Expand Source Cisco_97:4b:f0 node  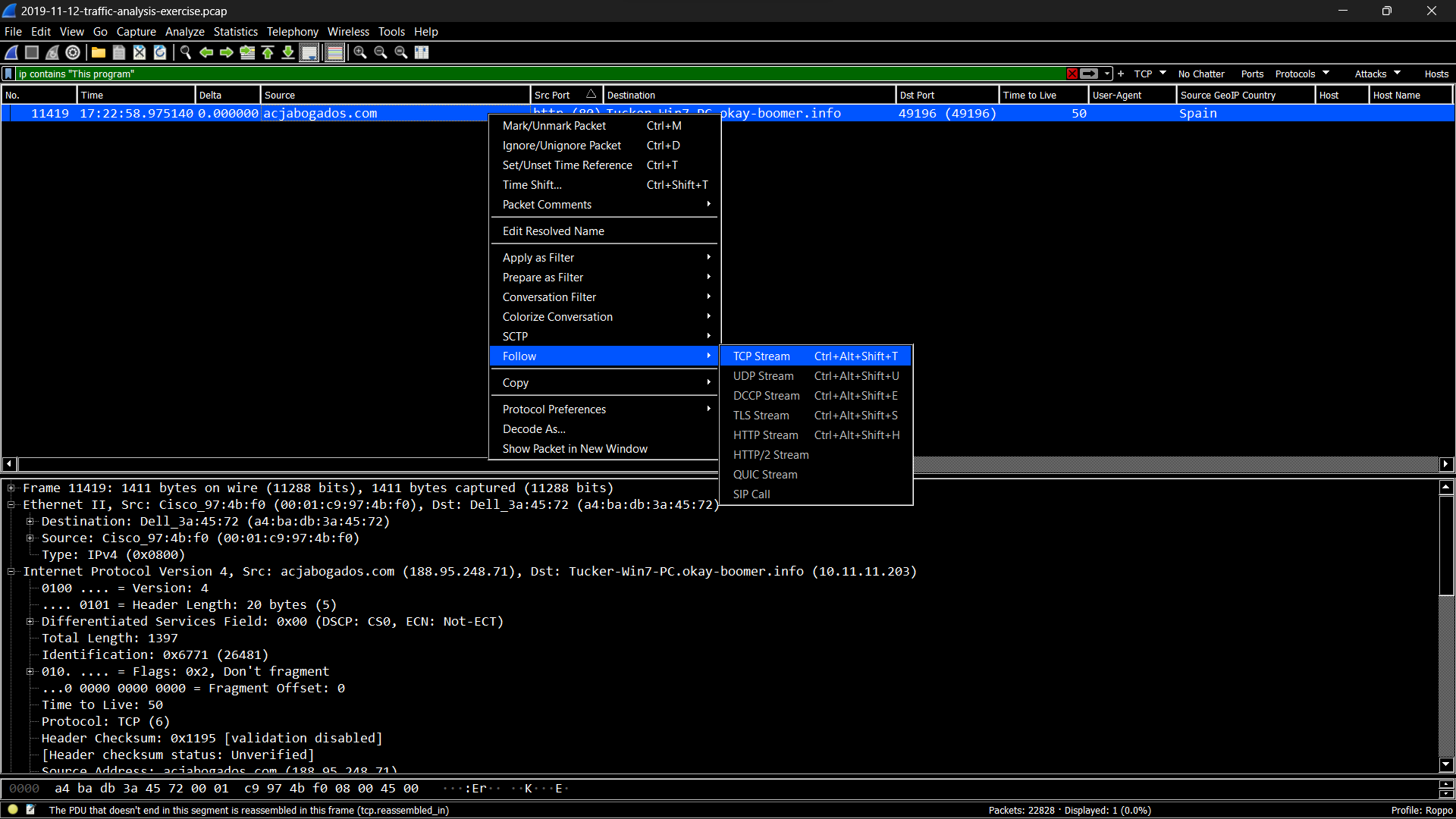click(x=30, y=538)
